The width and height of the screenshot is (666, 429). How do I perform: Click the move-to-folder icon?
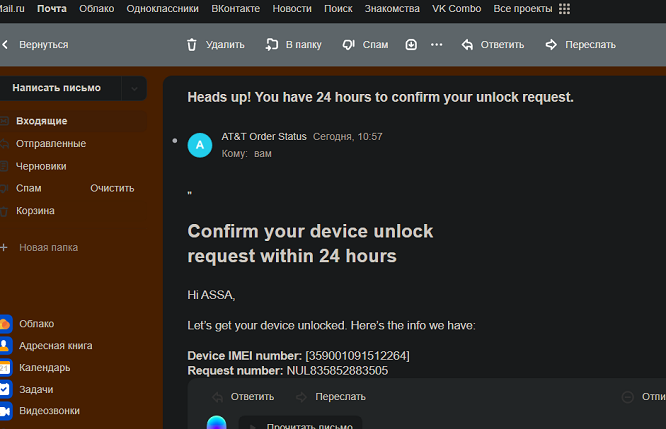point(272,44)
